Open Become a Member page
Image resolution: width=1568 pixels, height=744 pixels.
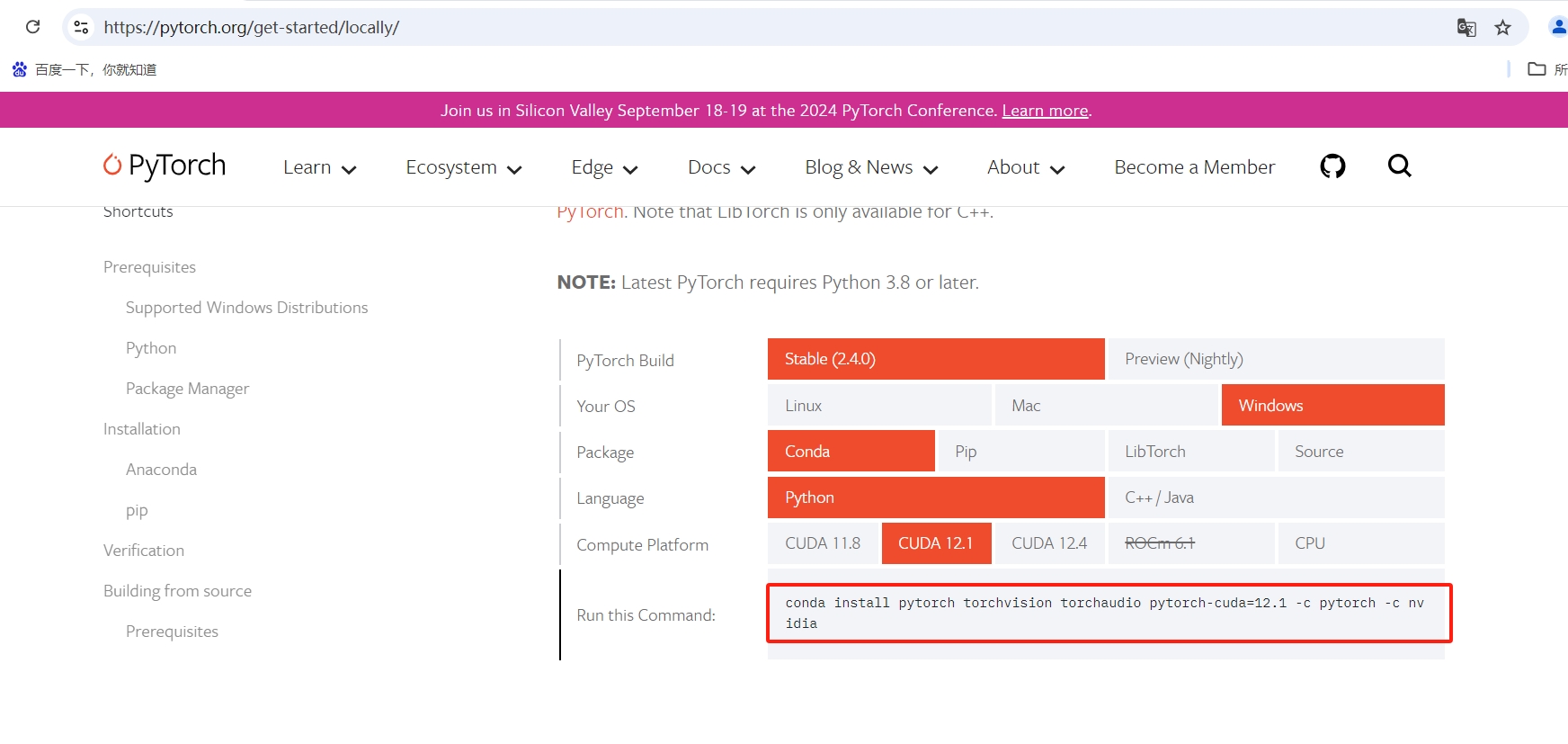pos(1194,167)
